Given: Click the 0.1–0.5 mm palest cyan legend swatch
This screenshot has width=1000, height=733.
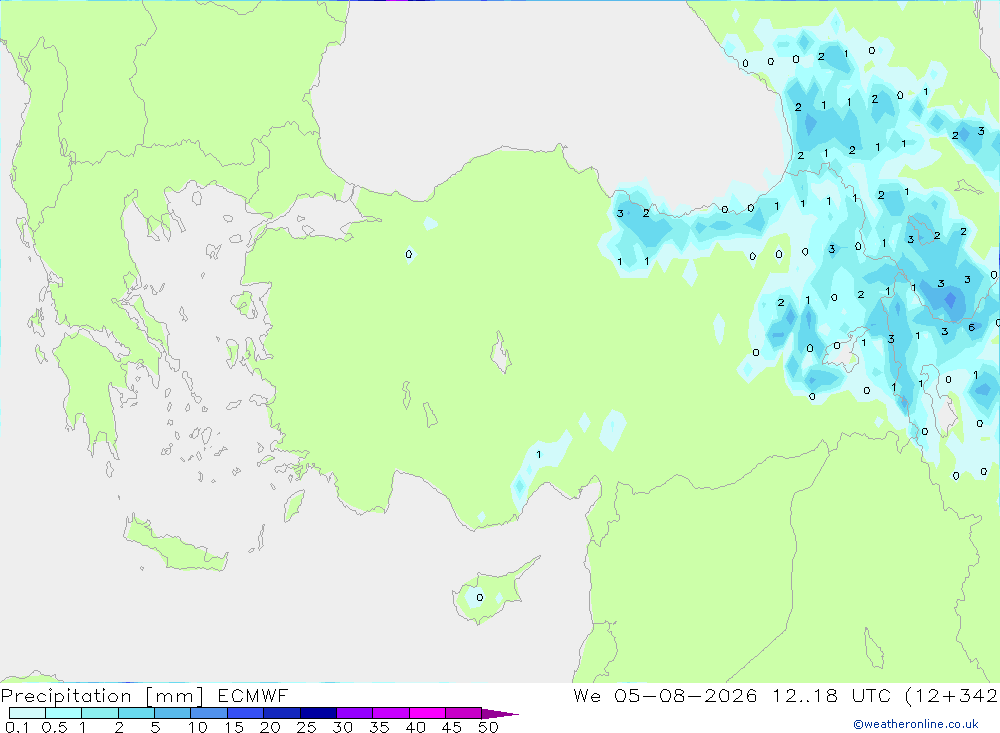Looking at the screenshot, I should click(27, 713).
